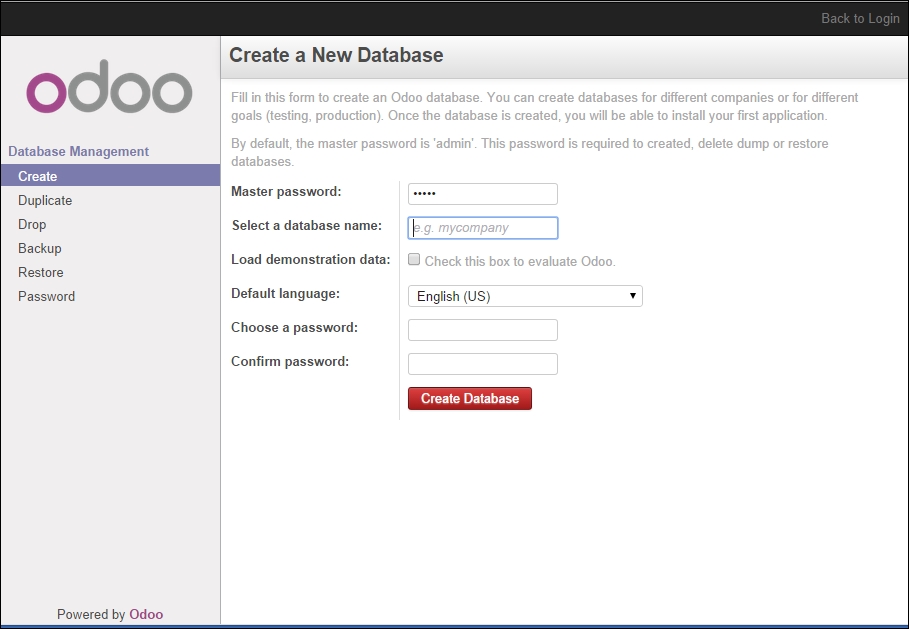Click the Master password field

click(483, 194)
